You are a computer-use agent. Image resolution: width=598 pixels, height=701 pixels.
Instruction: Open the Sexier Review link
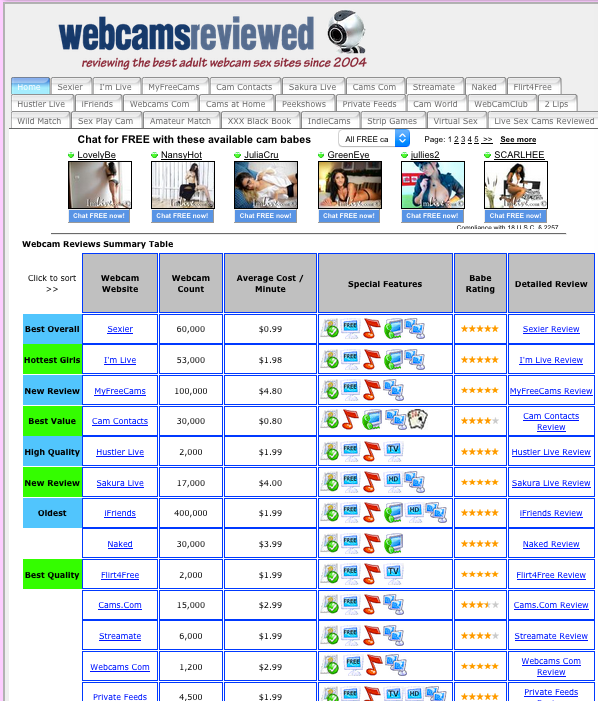tap(551, 329)
